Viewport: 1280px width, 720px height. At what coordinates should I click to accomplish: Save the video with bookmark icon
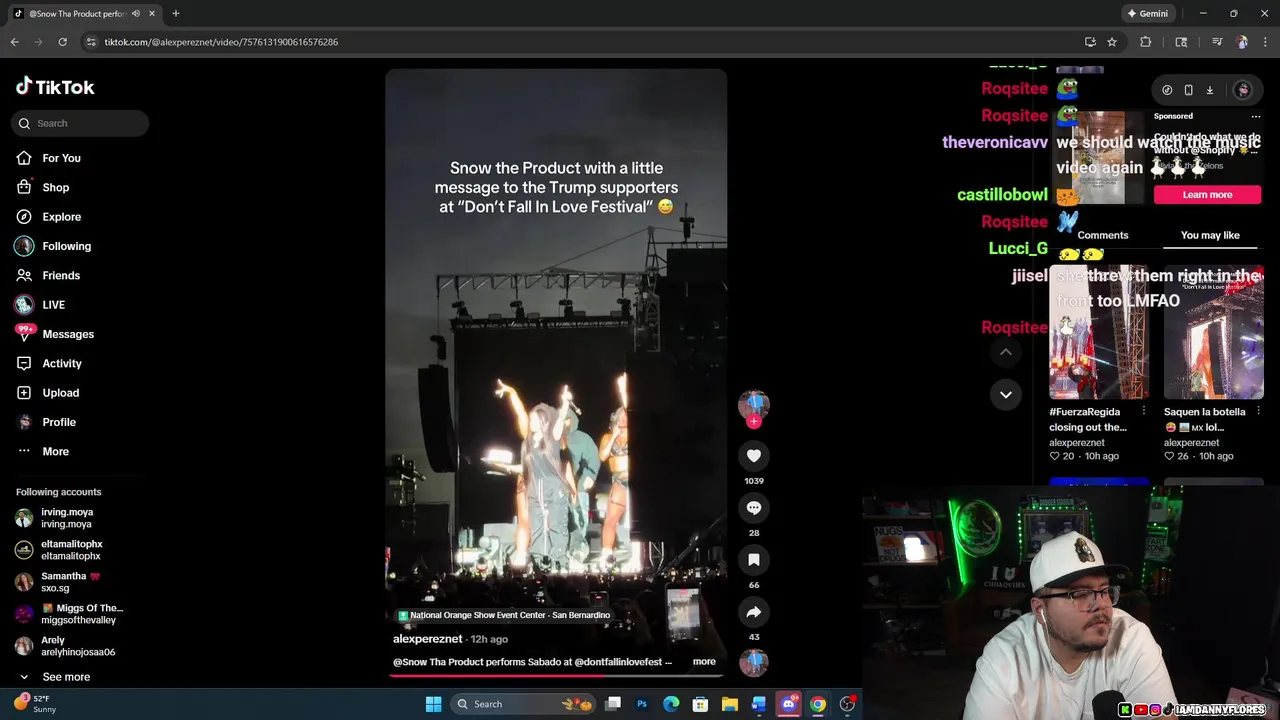[x=754, y=560]
